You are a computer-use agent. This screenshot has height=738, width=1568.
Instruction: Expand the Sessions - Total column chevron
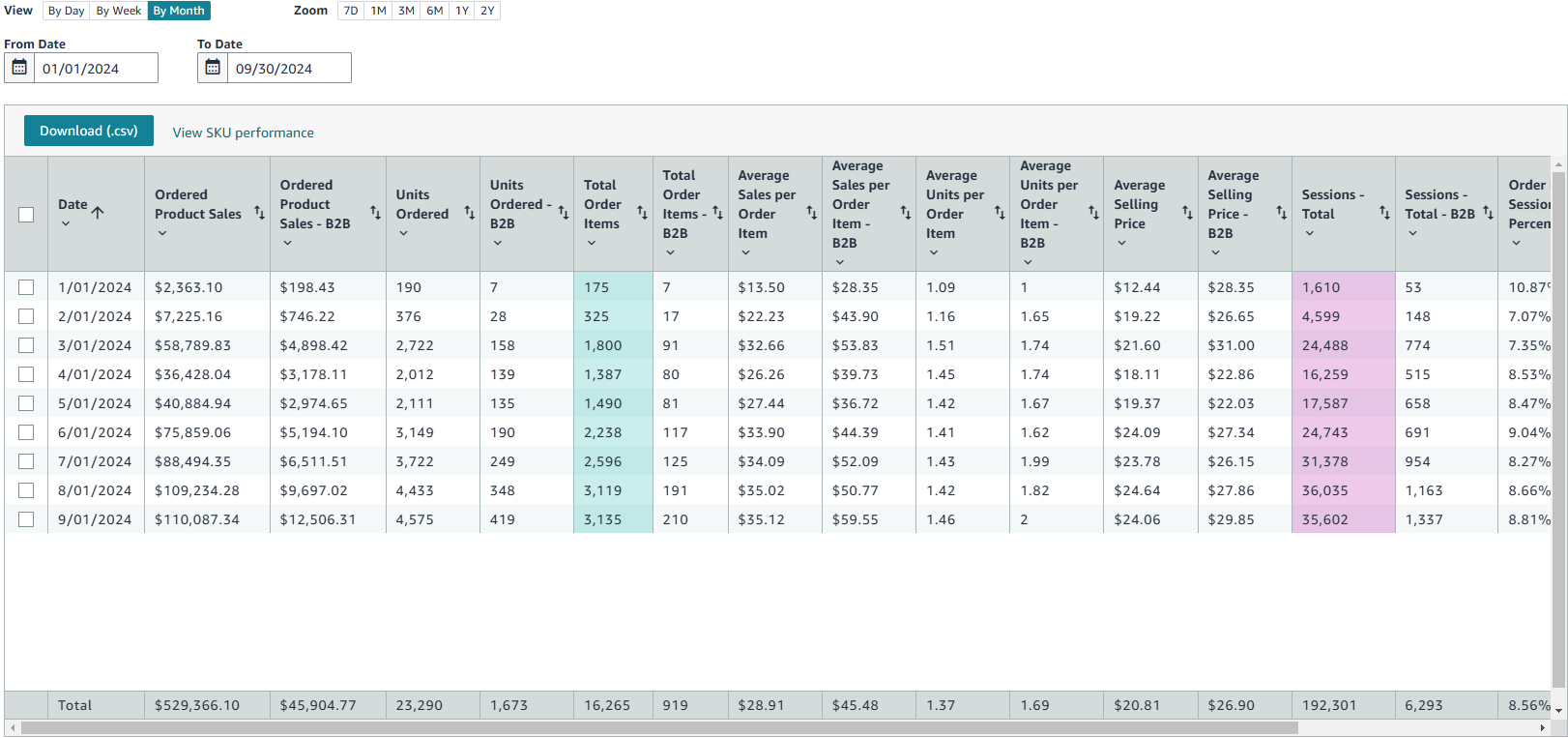click(x=1309, y=233)
